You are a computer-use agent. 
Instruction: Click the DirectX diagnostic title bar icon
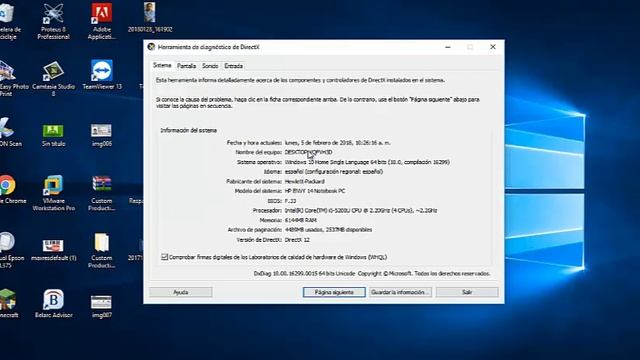pos(151,47)
